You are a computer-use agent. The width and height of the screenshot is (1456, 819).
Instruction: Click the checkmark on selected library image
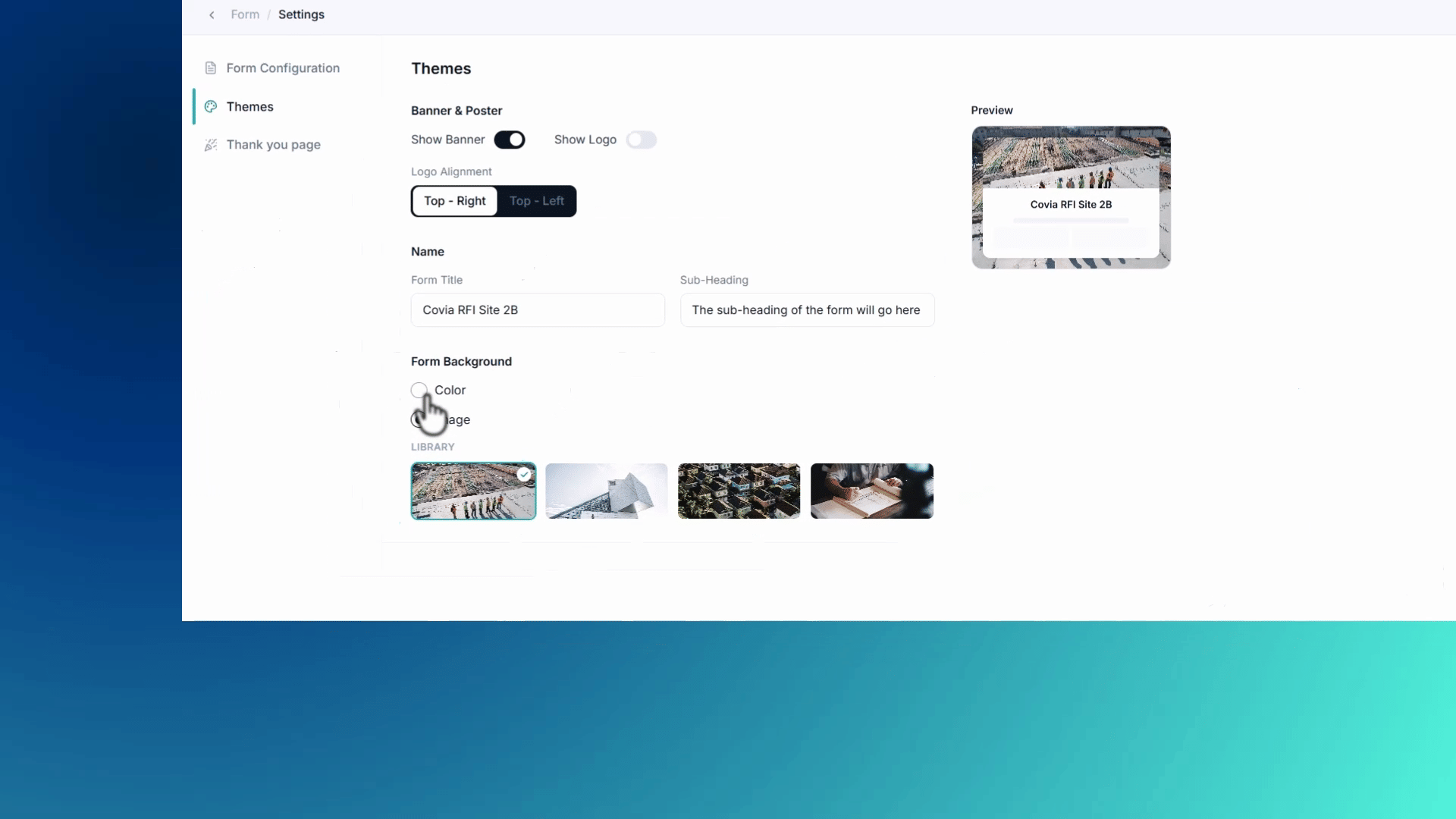pyautogui.click(x=524, y=475)
